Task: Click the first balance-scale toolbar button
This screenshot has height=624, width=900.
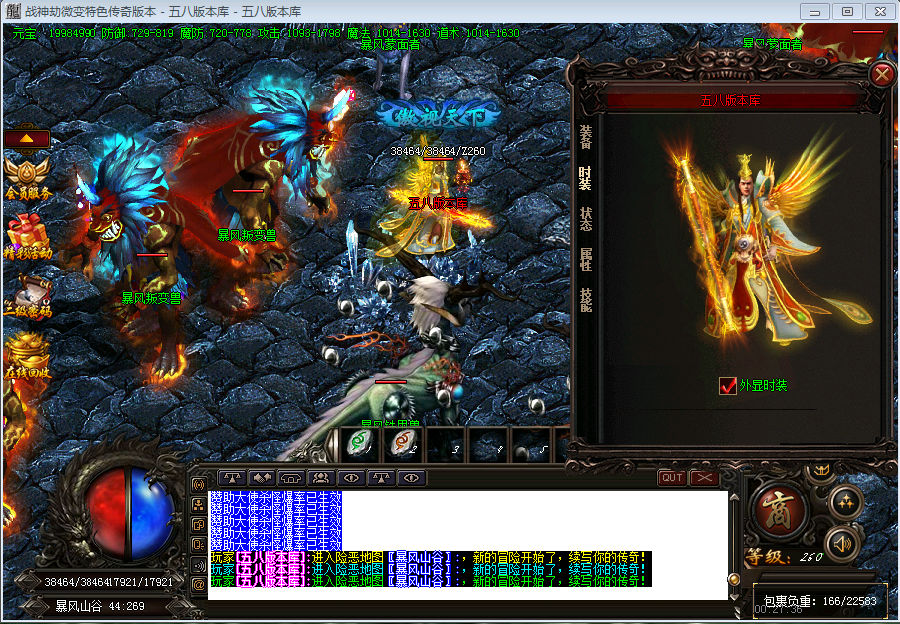Action: [232, 478]
